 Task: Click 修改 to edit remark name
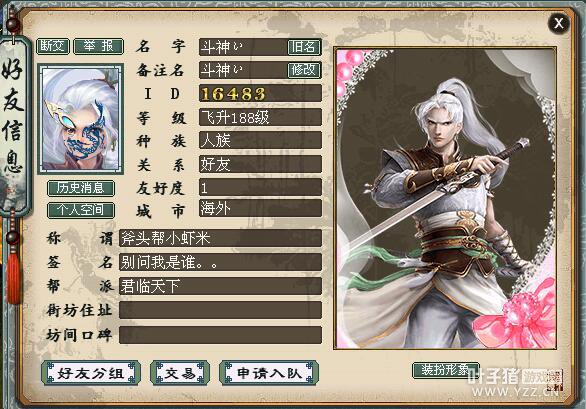click(304, 70)
